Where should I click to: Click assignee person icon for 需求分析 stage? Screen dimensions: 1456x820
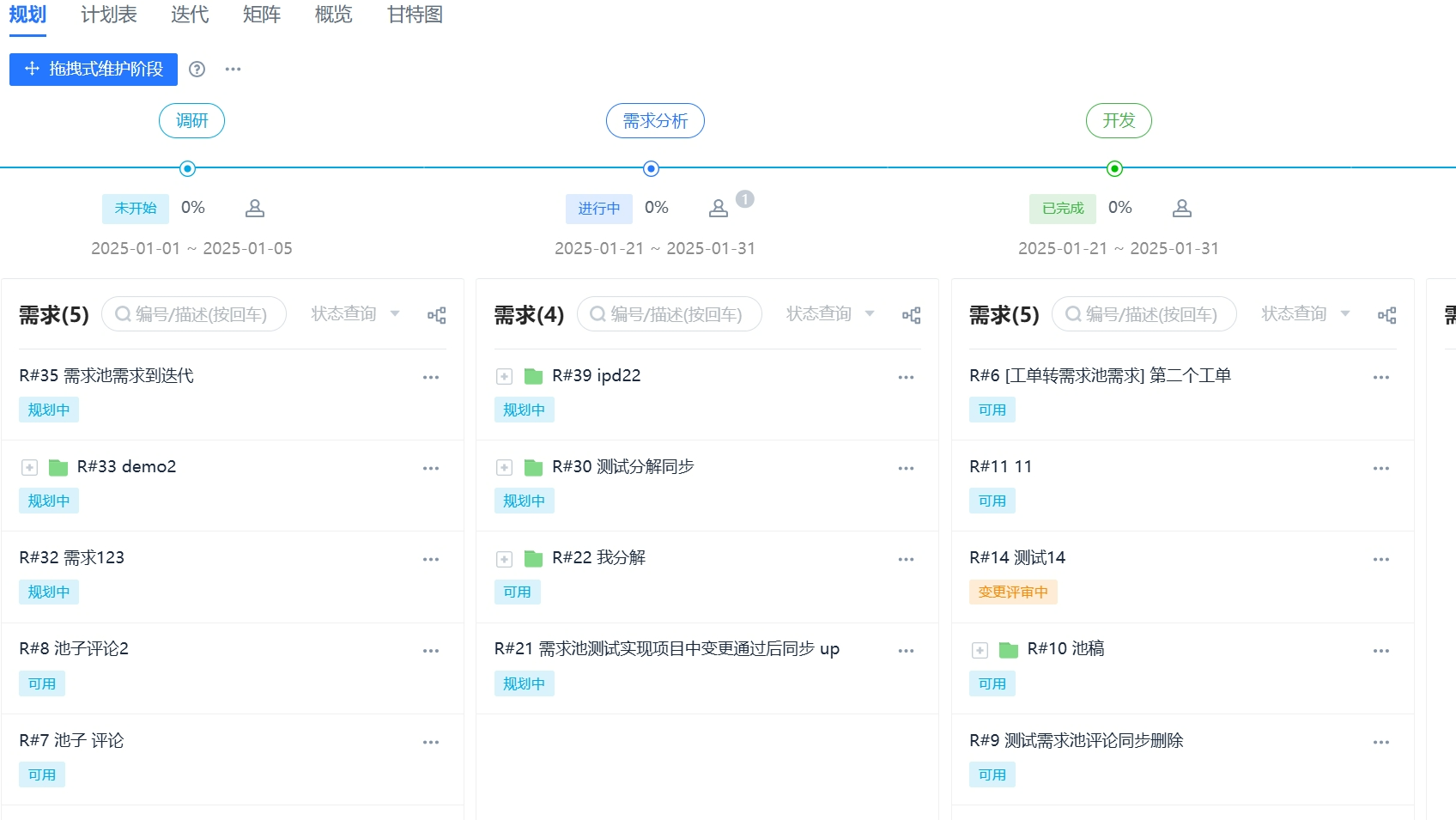[x=719, y=208]
